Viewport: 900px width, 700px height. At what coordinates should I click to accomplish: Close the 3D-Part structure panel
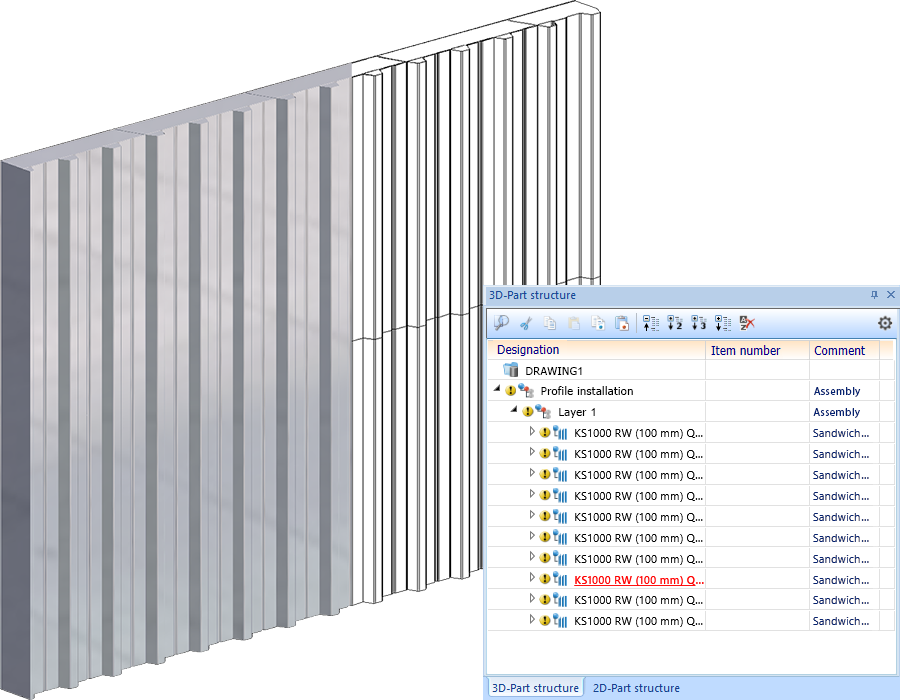tap(891, 294)
